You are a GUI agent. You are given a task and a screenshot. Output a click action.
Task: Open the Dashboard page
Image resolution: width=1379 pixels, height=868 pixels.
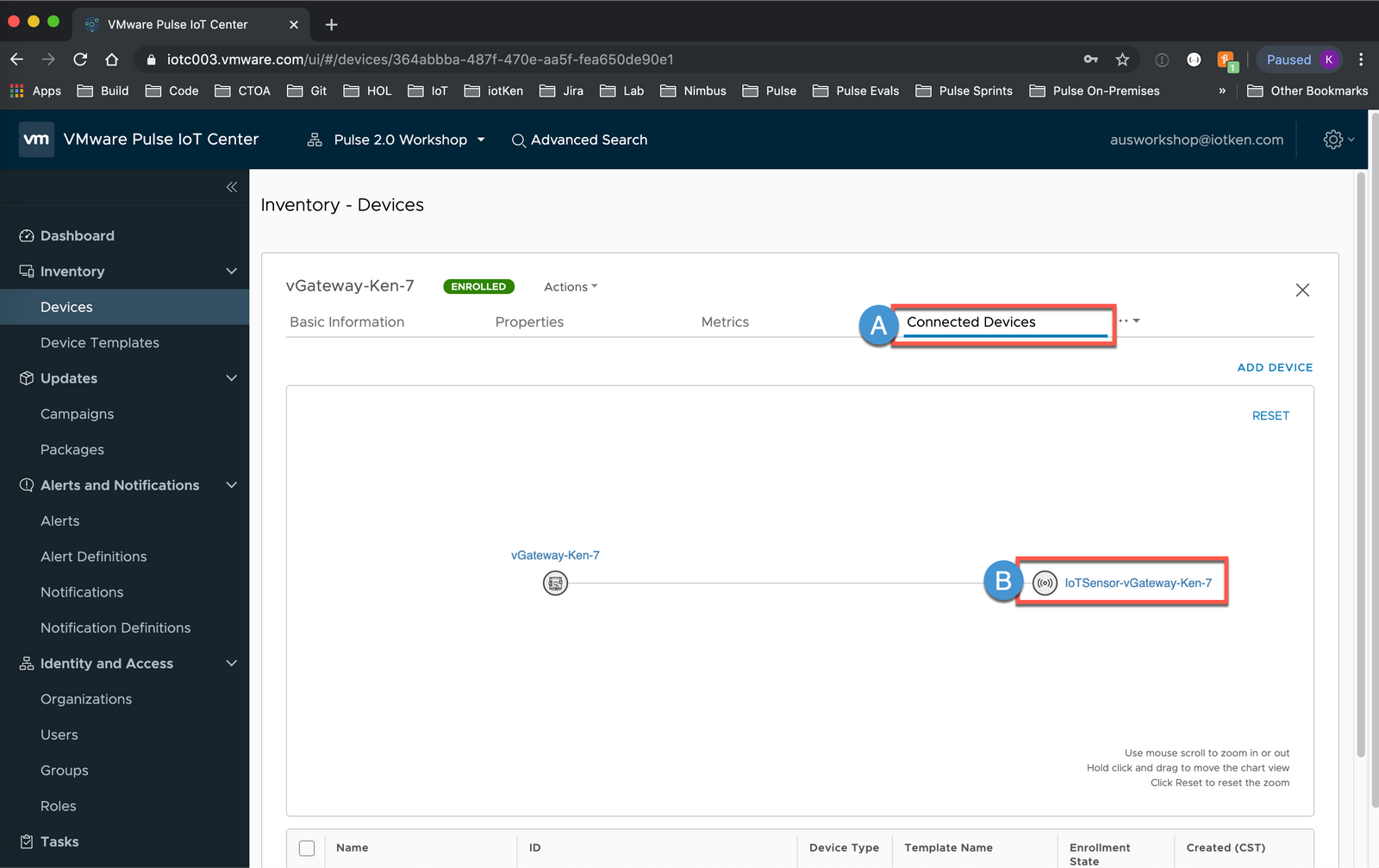(78, 236)
